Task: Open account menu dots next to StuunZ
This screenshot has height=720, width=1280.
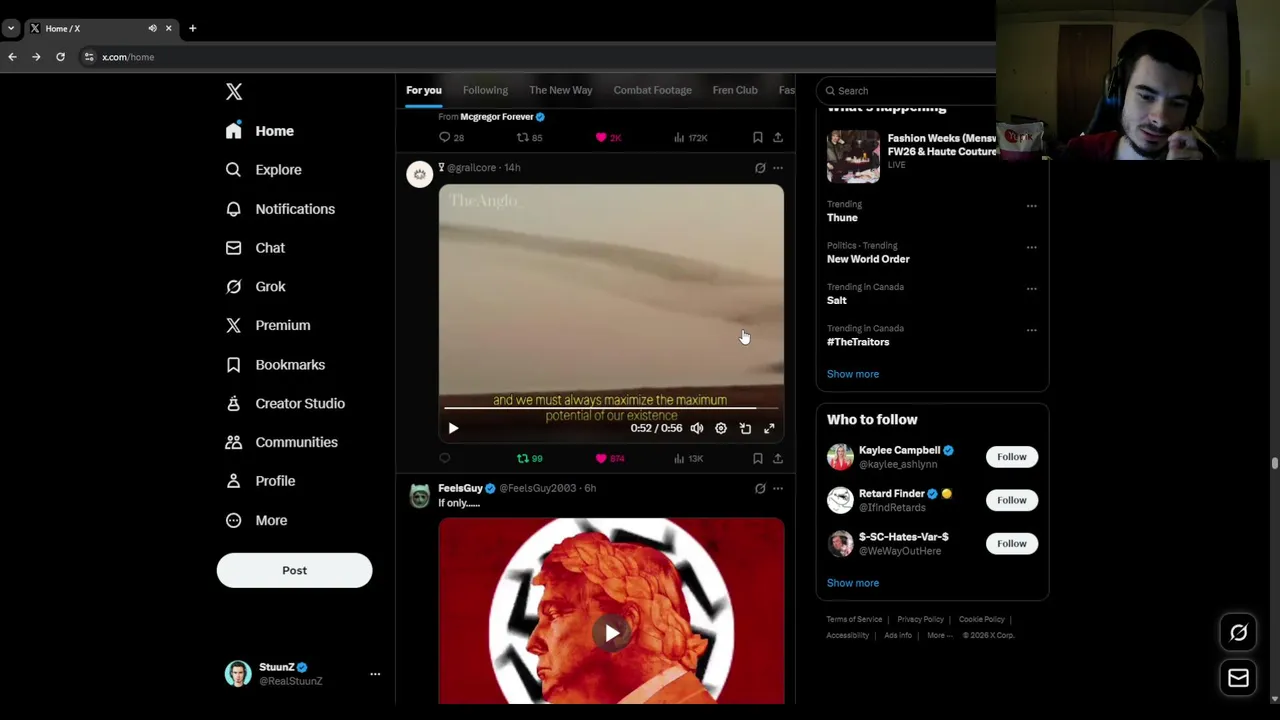Action: (x=375, y=674)
